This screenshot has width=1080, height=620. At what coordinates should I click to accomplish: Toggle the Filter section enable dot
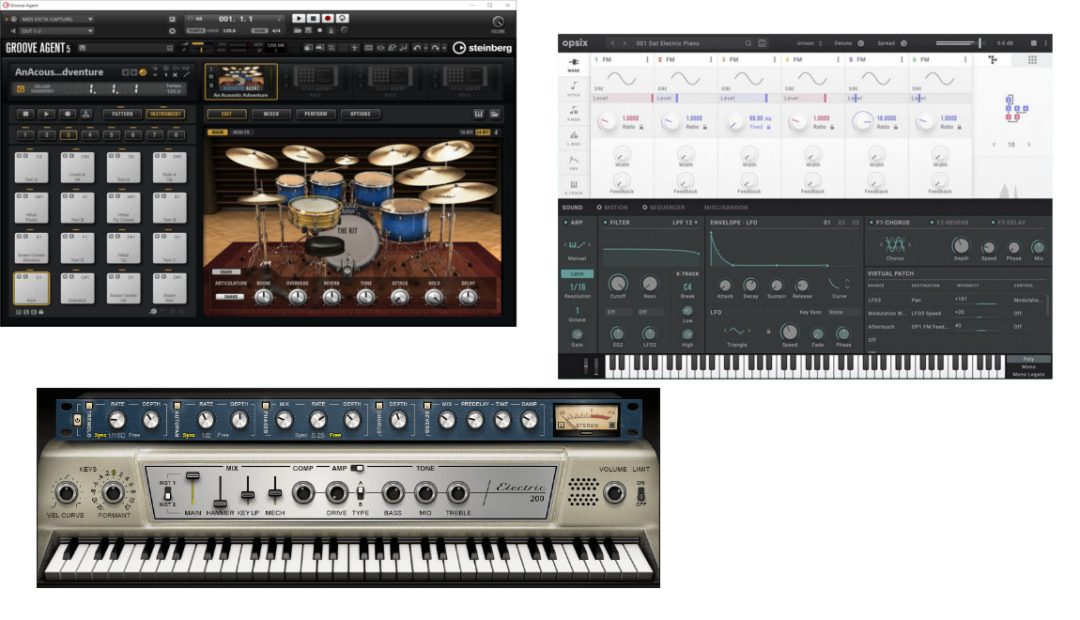(605, 223)
